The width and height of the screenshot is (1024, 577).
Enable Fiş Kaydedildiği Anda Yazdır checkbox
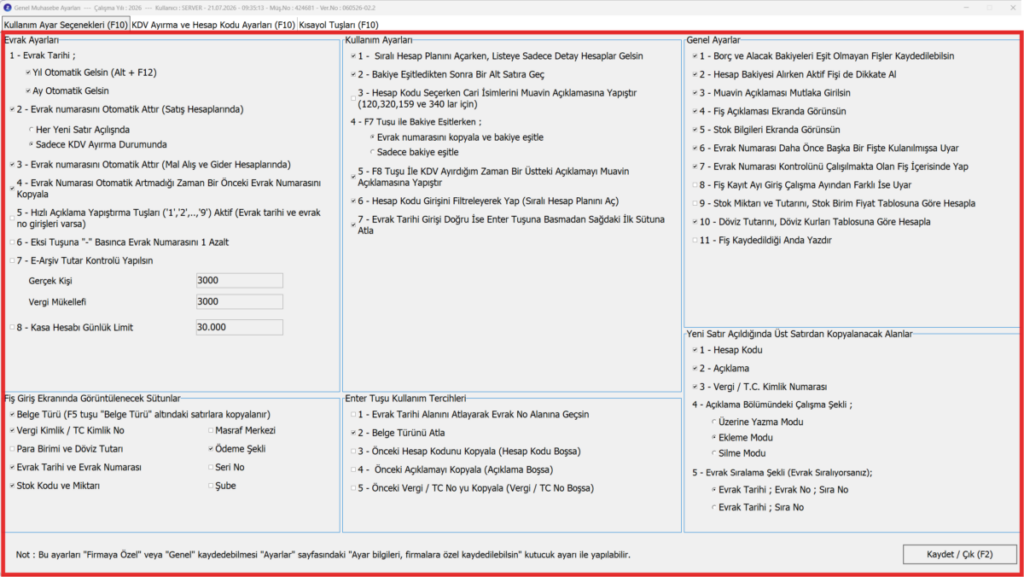695,240
